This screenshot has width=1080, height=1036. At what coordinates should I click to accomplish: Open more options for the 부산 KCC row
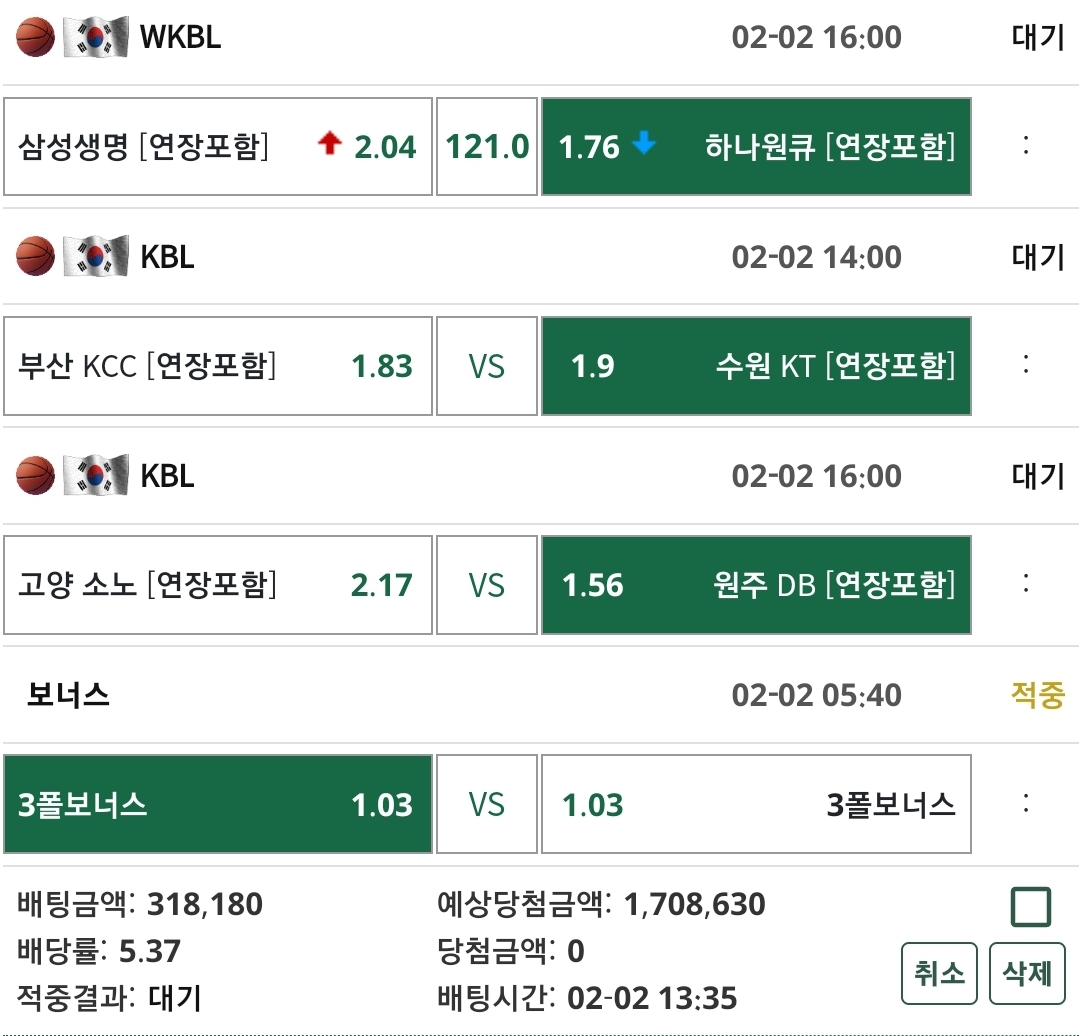(x=1026, y=366)
